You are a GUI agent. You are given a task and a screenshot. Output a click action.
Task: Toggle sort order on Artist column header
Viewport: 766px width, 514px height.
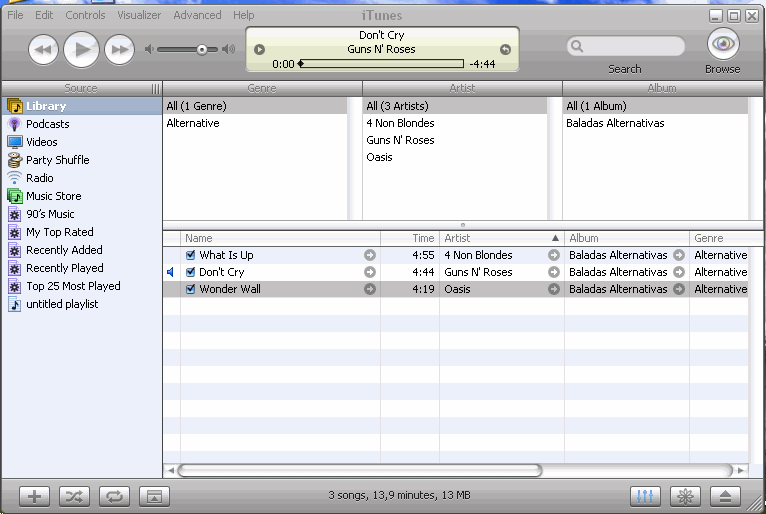[502, 238]
